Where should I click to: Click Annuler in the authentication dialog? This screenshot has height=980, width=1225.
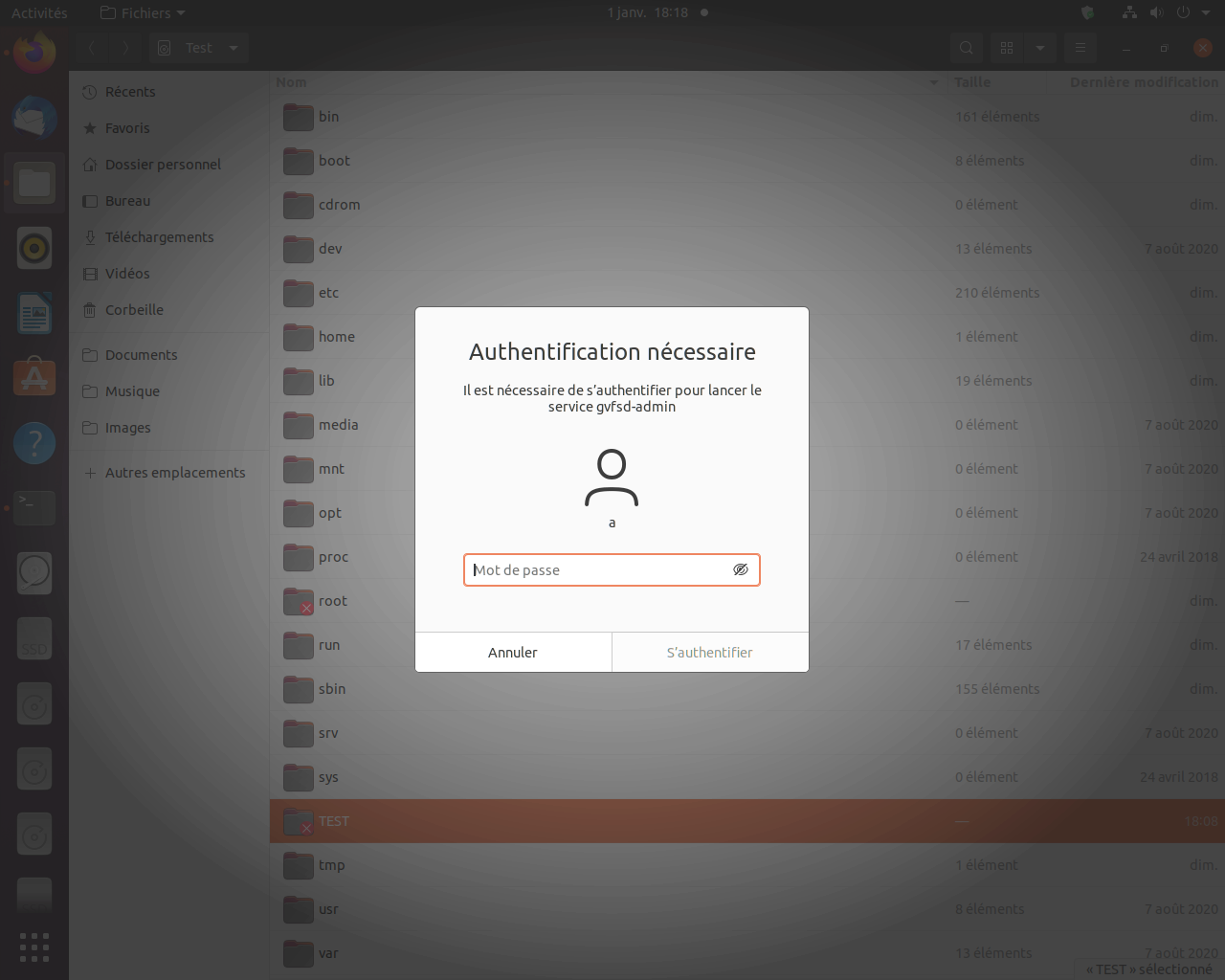513,652
